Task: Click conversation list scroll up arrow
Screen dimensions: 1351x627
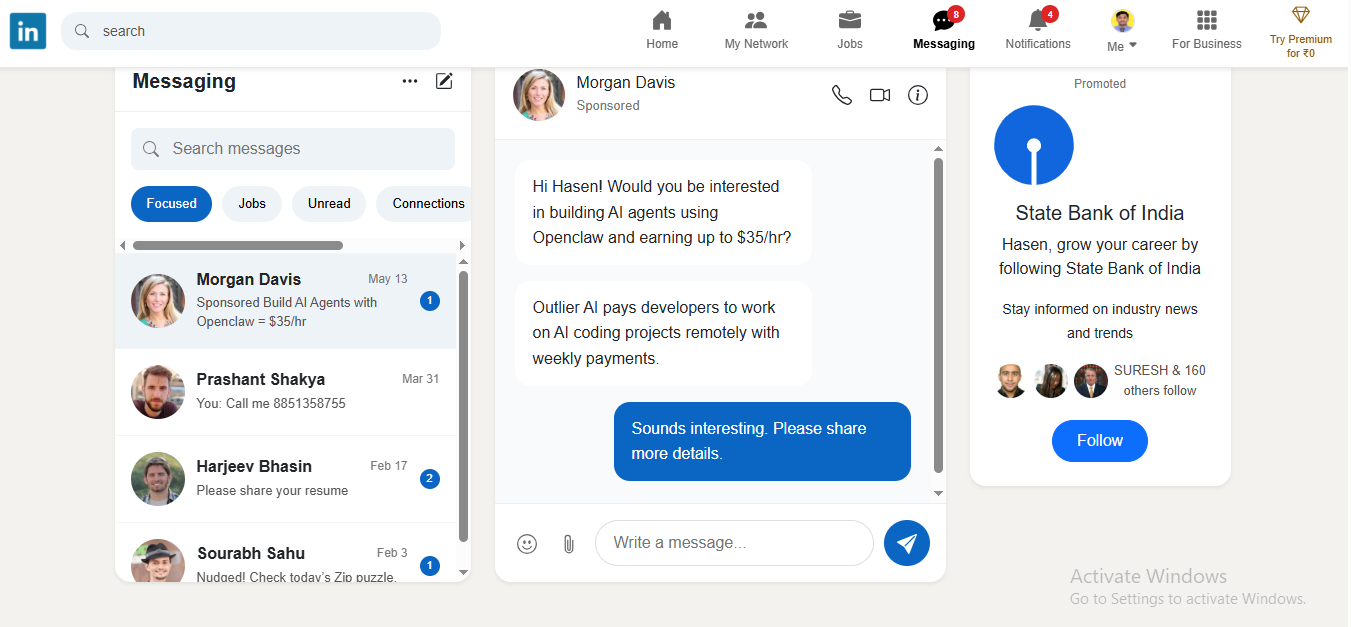Action: click(463, 262)
